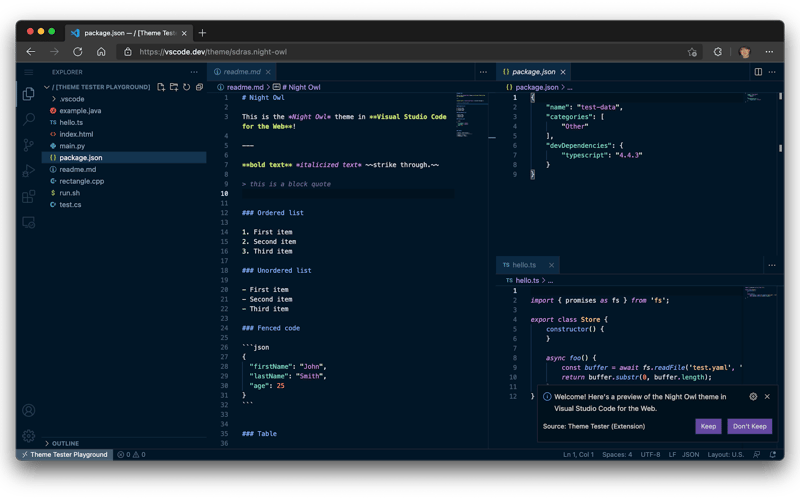Viewport: 800px width, 500px height.
Task: Select the package.json editor tab
Action: 534,72
